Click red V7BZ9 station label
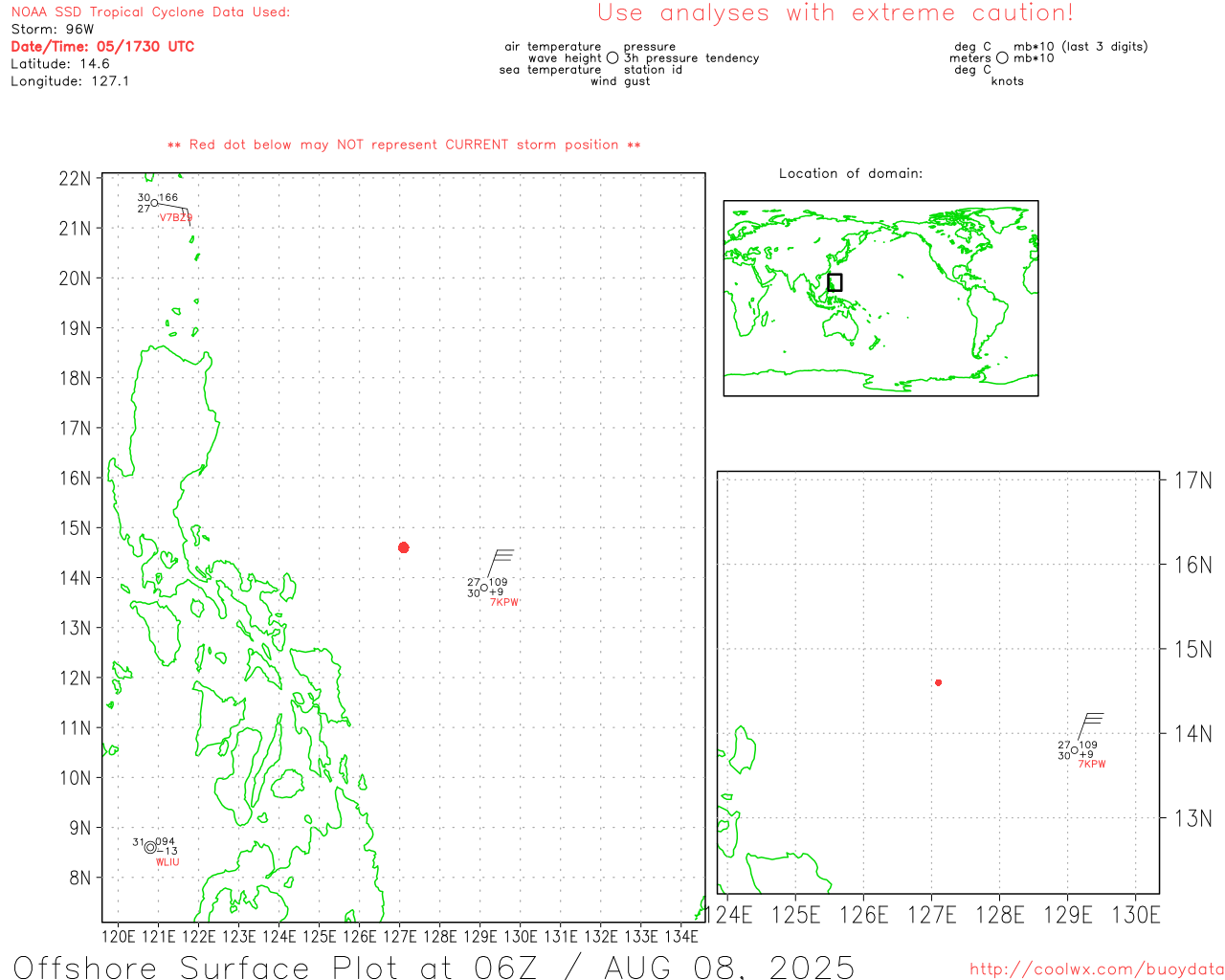1225x980 pixels. point(175,218)
